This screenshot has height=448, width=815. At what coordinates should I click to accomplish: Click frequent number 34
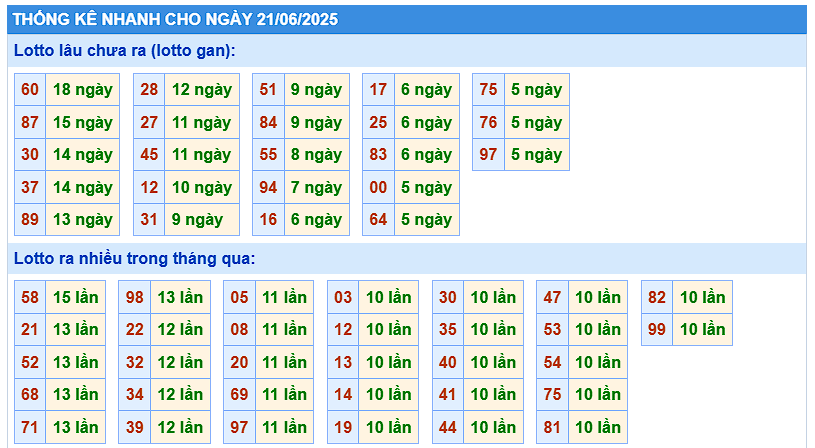[x=135, y=394]
